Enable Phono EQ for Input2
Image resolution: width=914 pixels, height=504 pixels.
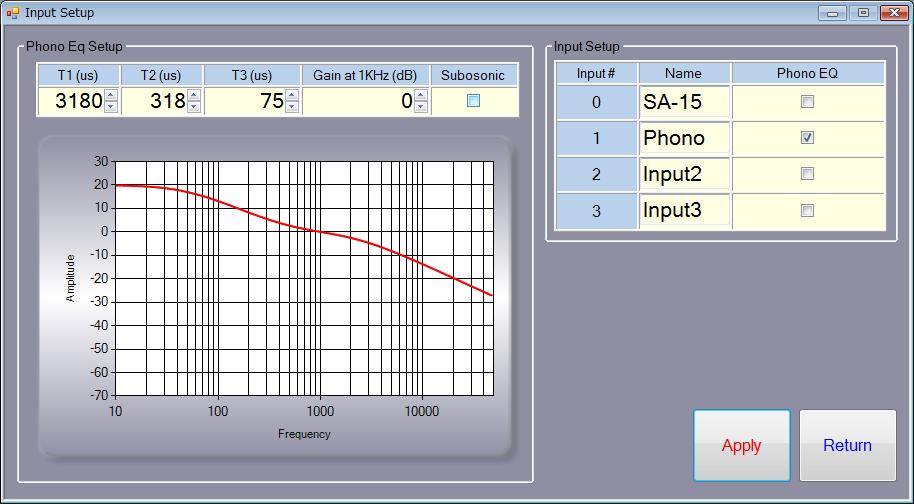[807, 174]
